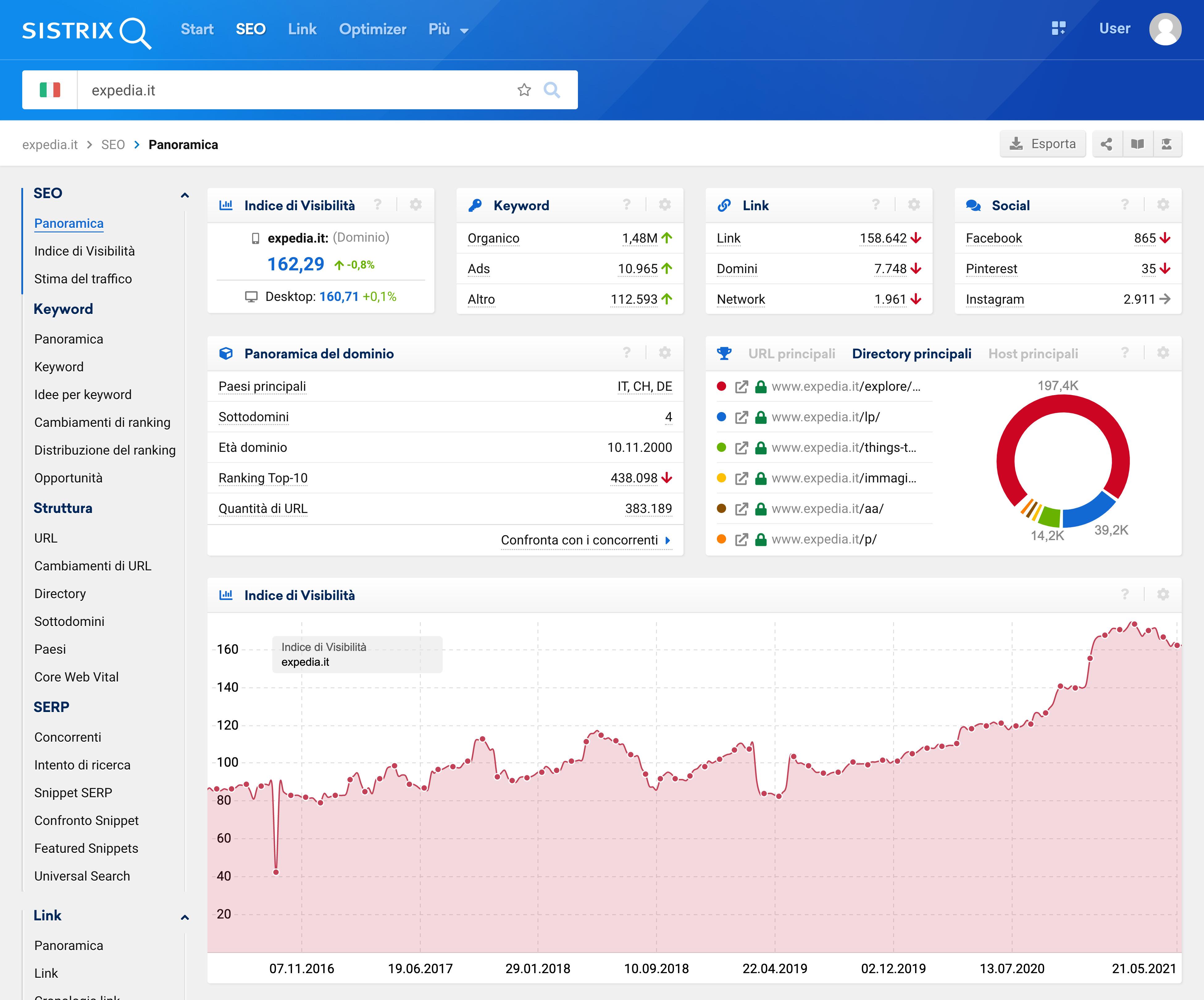Collapse the Link sidebar section
Image resolution: width=1204 pixels, height=1000 pixels.
pos(185,917)
